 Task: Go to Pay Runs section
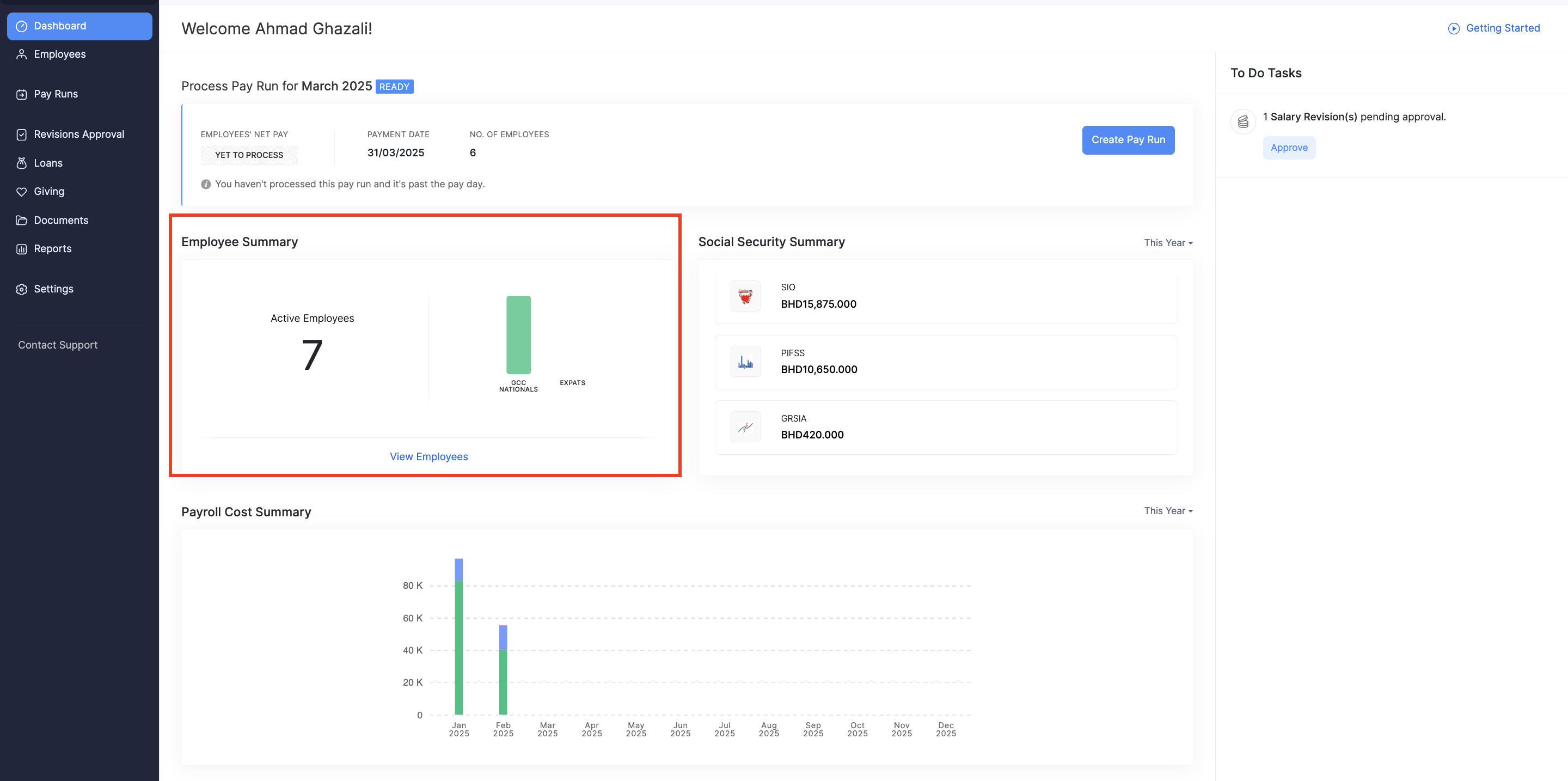pyautogui.click(x=56, y=94)
